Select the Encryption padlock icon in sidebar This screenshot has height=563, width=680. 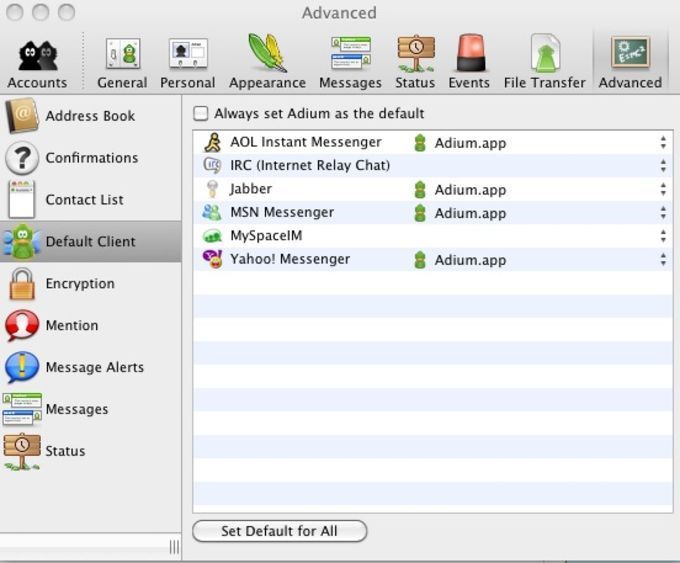22,284
